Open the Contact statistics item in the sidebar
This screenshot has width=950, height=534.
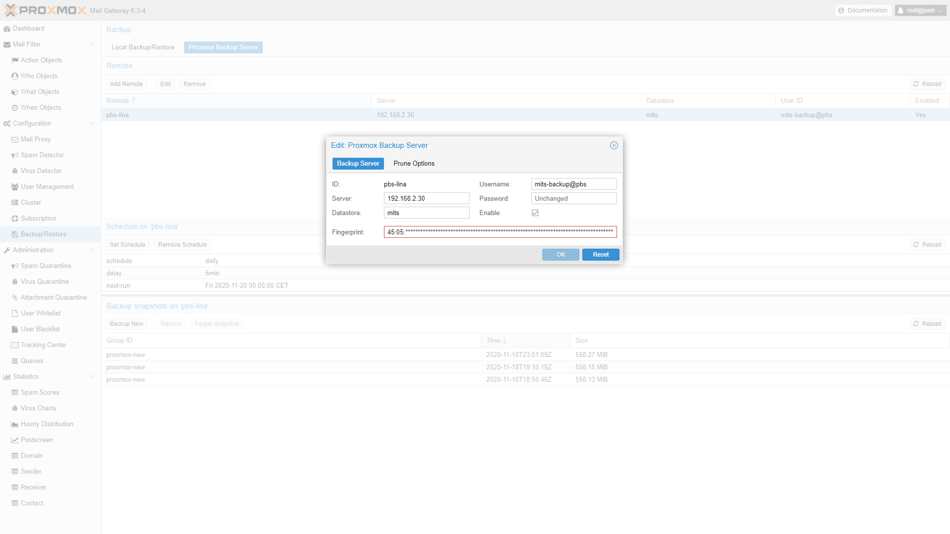click(32, 503)
